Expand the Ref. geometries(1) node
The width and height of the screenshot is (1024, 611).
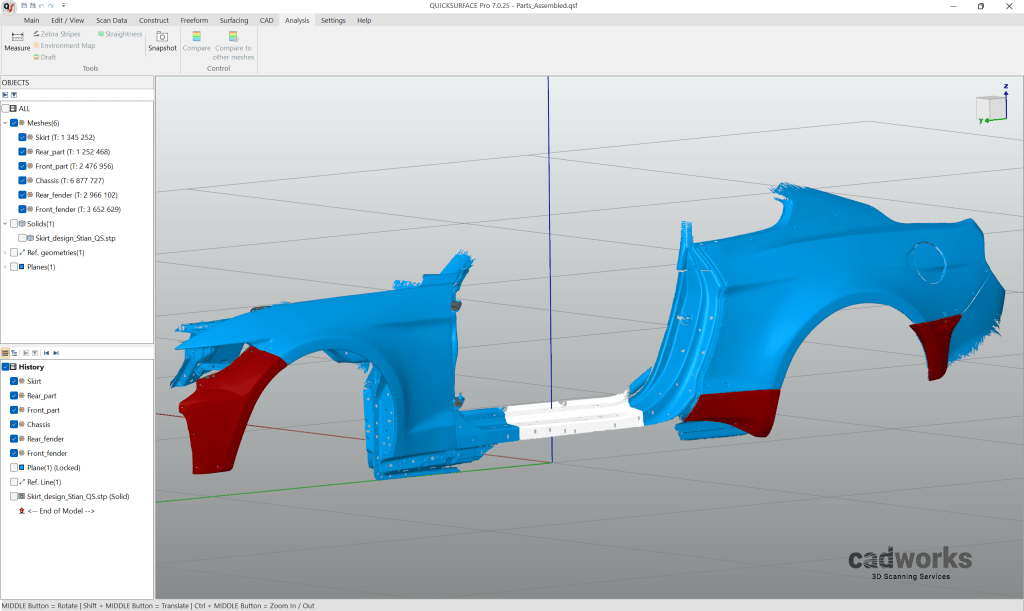click(4, 252)
